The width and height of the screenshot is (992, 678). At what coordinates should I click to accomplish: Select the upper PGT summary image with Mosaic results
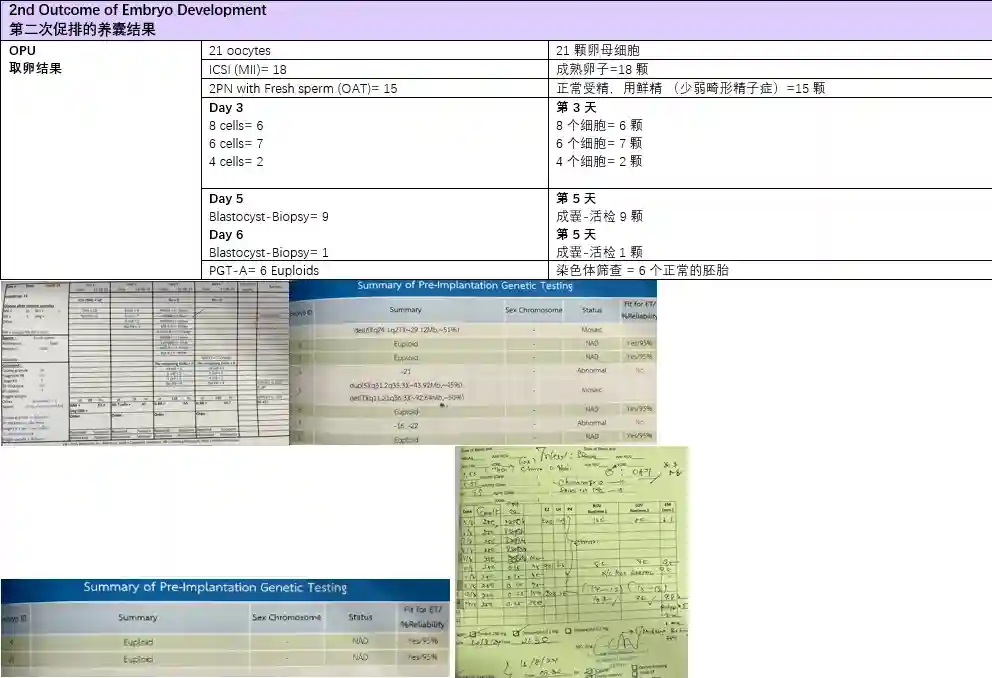(473, 363)
